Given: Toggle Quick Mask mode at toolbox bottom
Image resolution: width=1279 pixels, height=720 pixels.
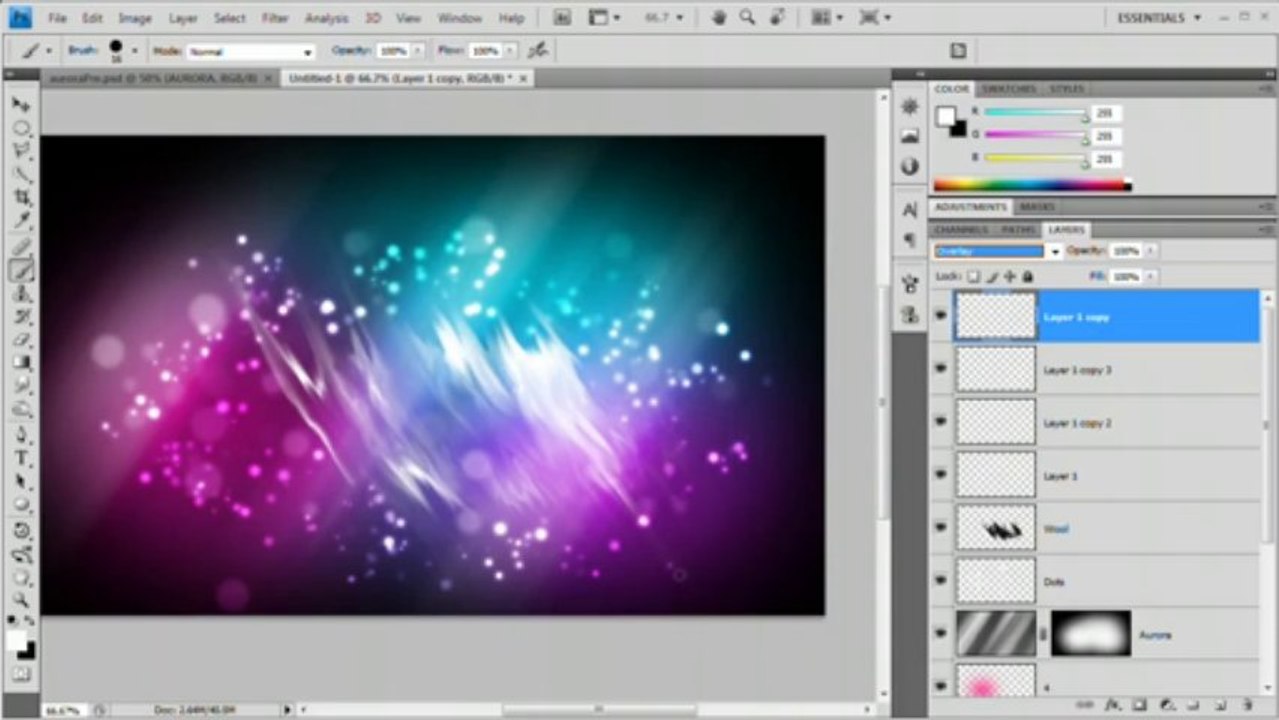Looking at the screenshot, I should [21, 675].
